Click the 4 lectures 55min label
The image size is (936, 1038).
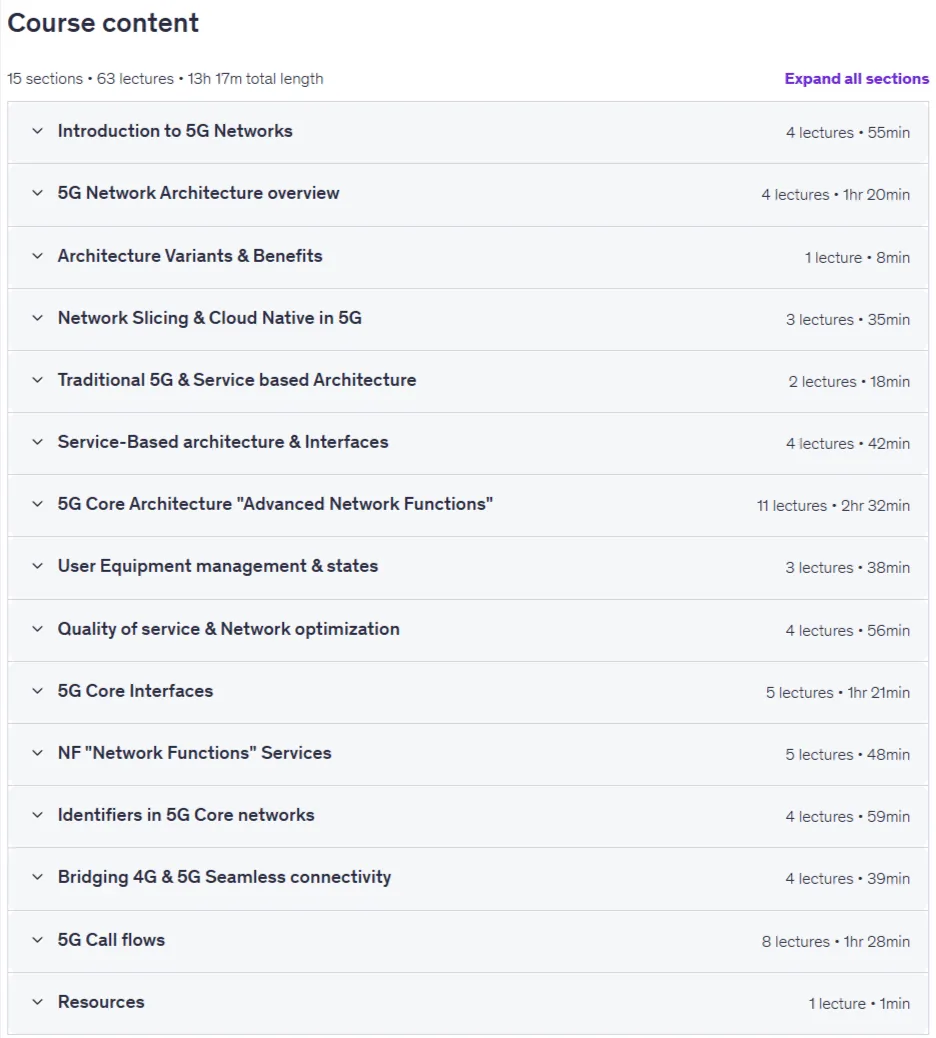tap(848, 132)
